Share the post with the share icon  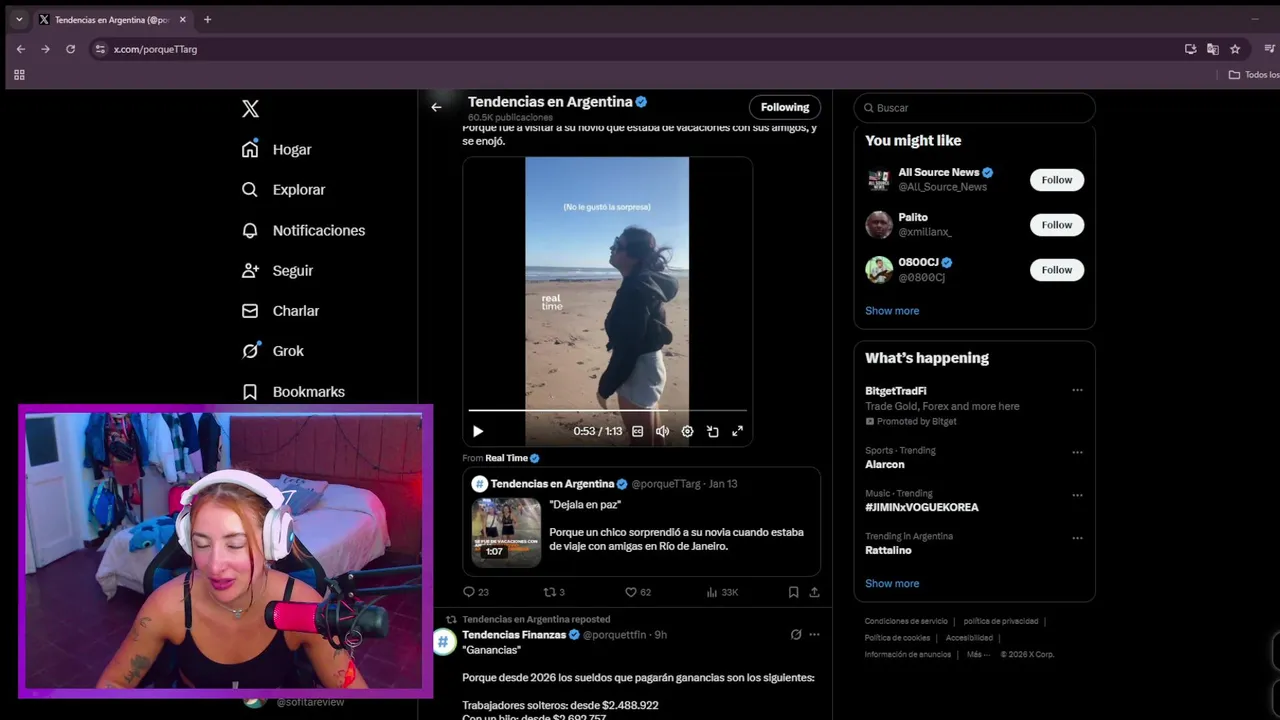pos(814,592)
